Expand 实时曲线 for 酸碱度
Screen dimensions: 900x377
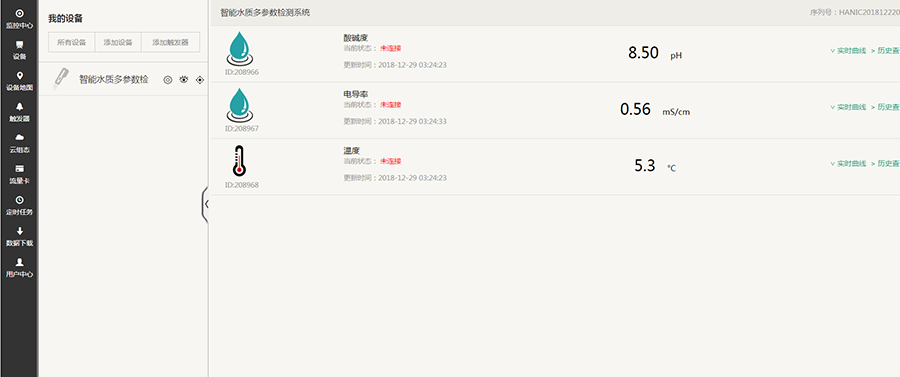[x=848, y=50]
